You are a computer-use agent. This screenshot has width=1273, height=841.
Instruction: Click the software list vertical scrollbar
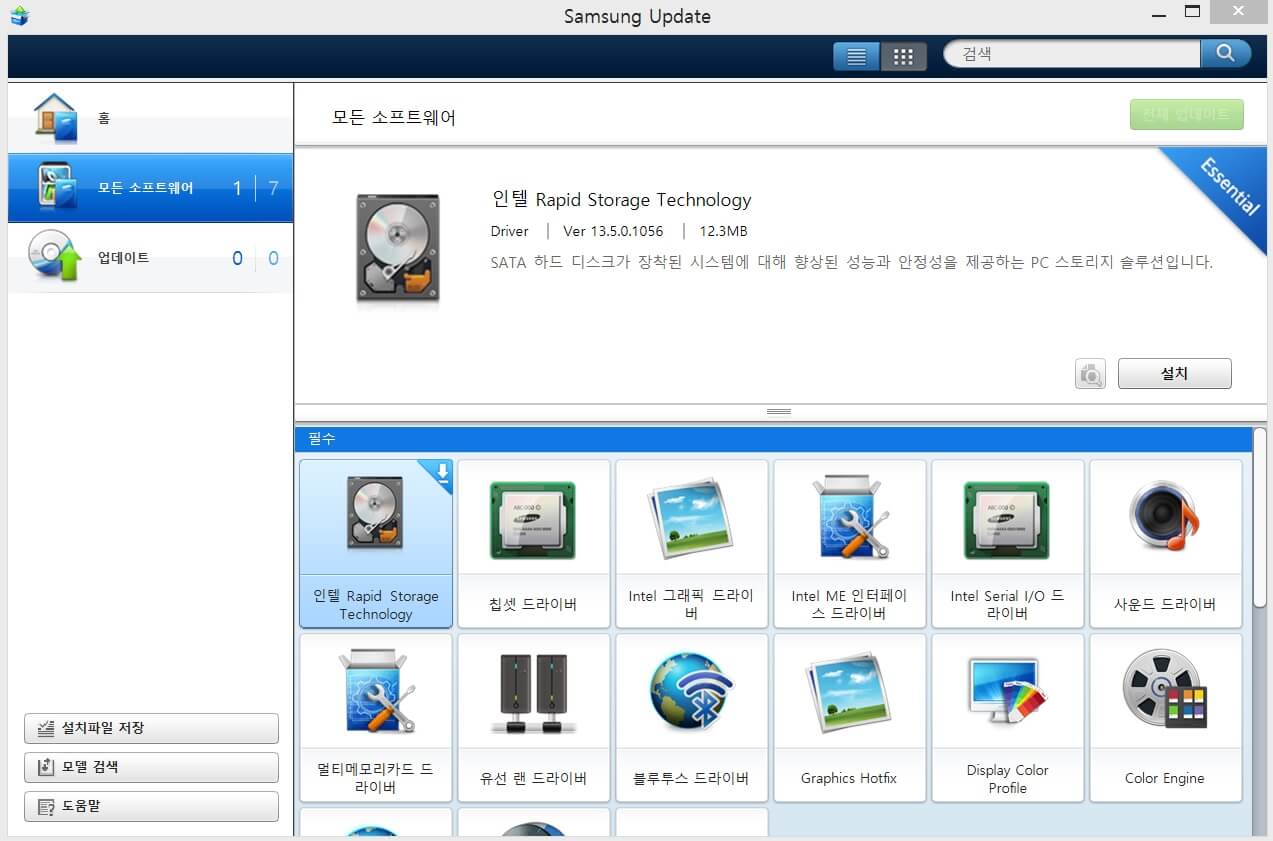click(1259, 520)
